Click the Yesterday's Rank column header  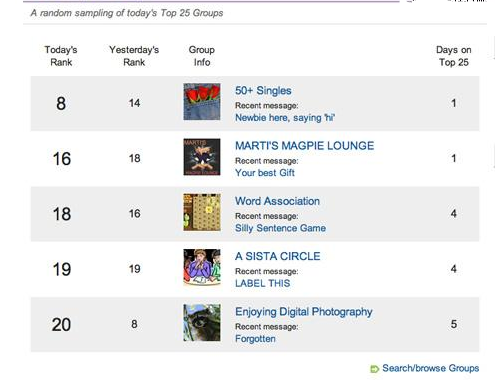click(x=134, y=56)
